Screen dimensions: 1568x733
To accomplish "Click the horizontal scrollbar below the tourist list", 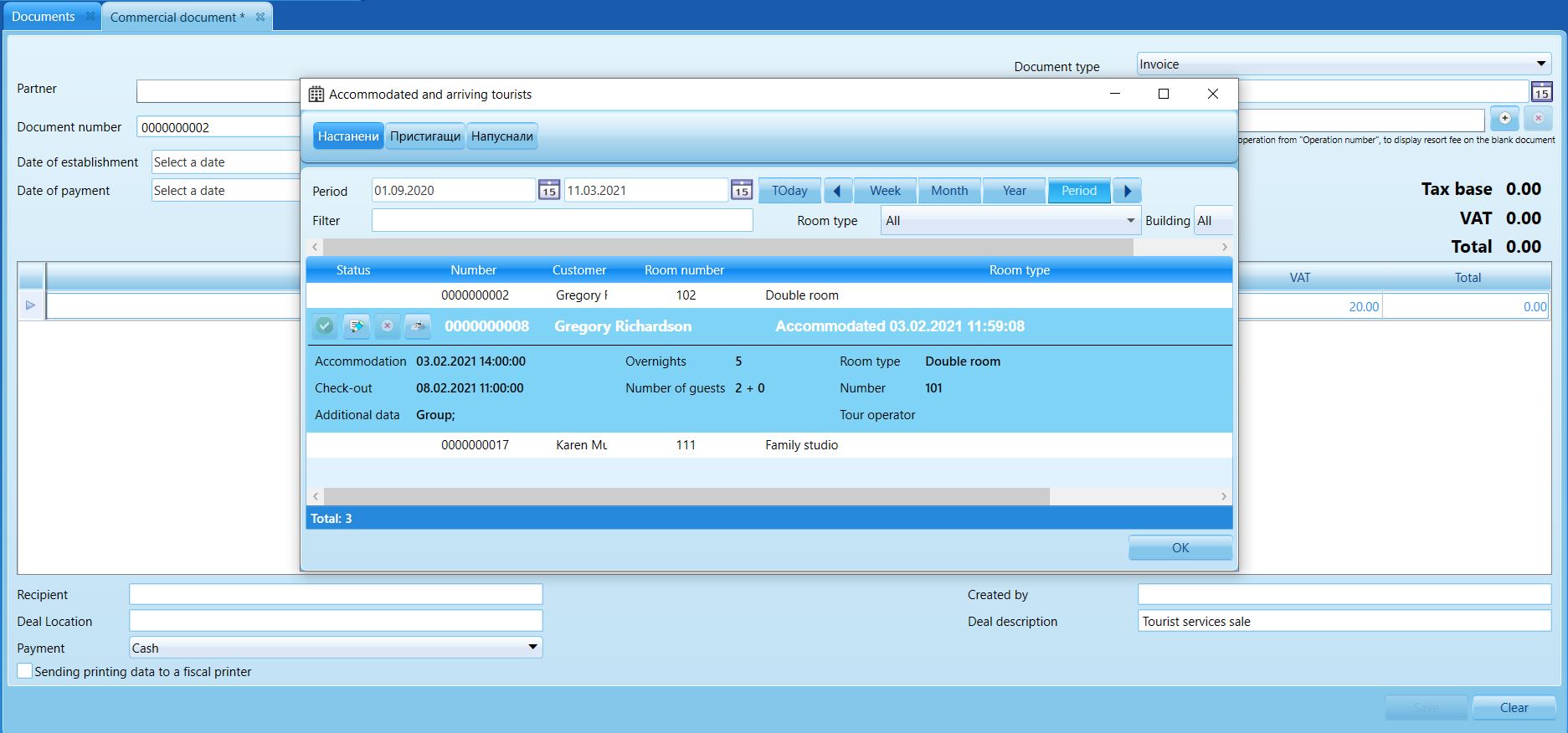I will point(686,496).
